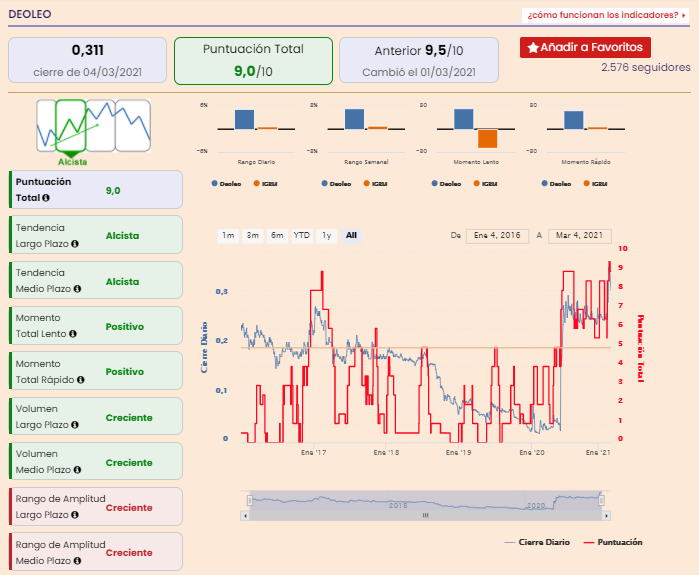This screenshot has height=575, width=699.
Task: Toggle Deoleo legend in Momento Rápido chart
Action: (x=556, y=184)
